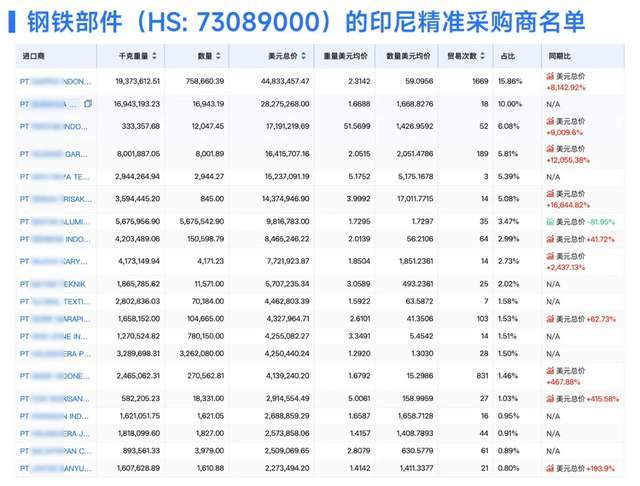Sort the table by 千克重量 column arrows

[154, 56]
